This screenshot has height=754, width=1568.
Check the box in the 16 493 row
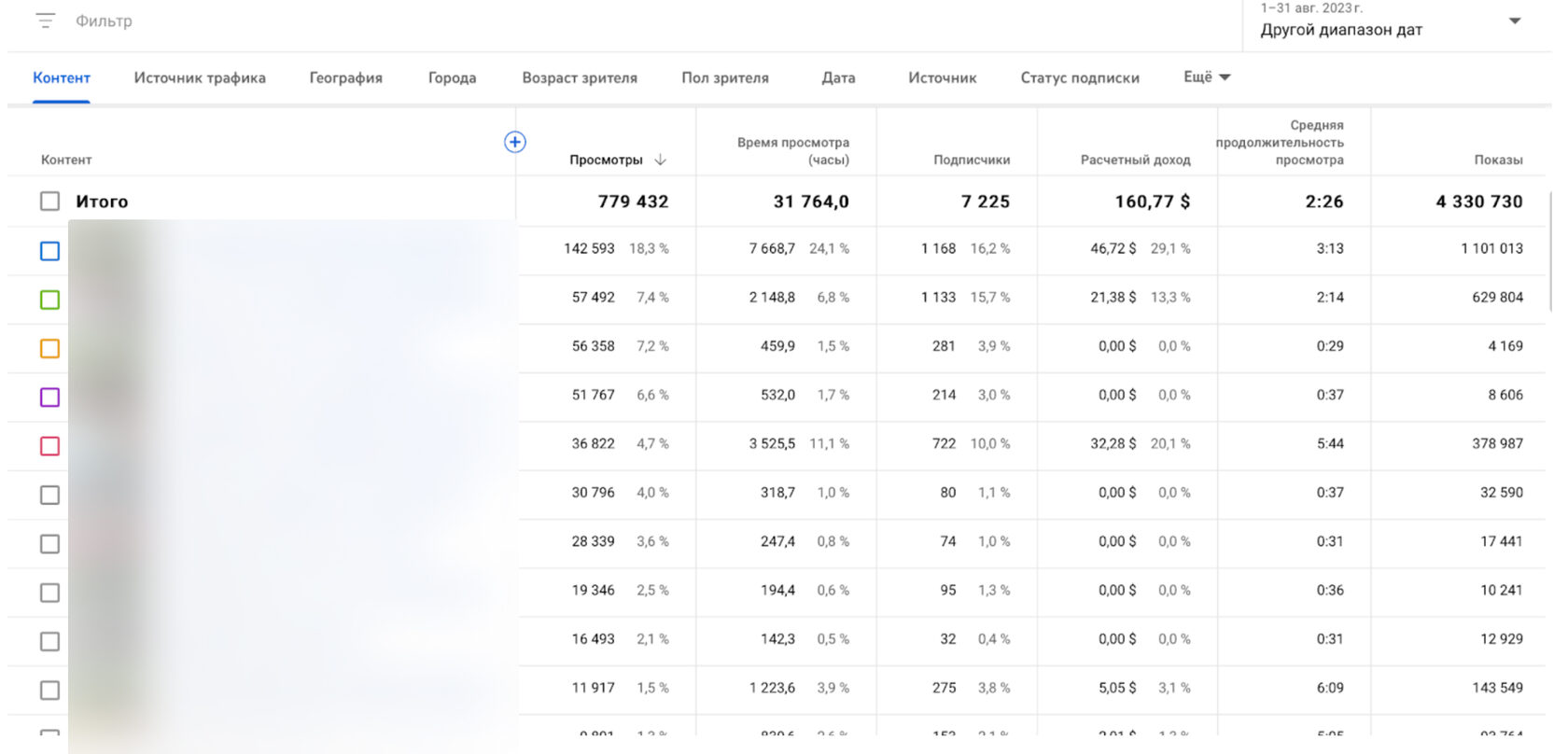pos(50,641)
